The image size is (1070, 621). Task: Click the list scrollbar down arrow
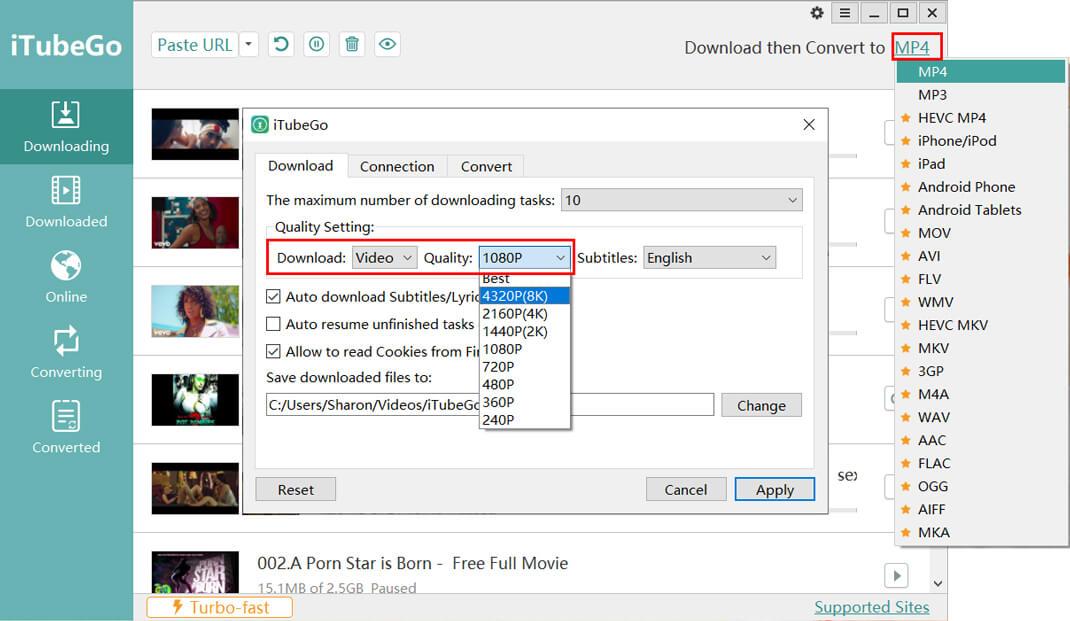tap(938, 583)
